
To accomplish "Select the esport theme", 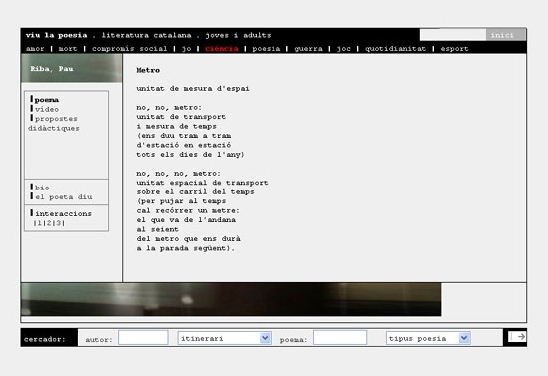I will (x=454, y=49).
